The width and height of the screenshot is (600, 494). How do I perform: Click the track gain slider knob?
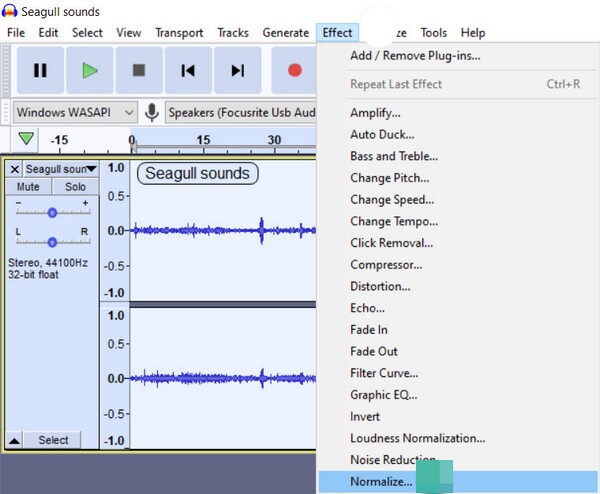(52, 213)
